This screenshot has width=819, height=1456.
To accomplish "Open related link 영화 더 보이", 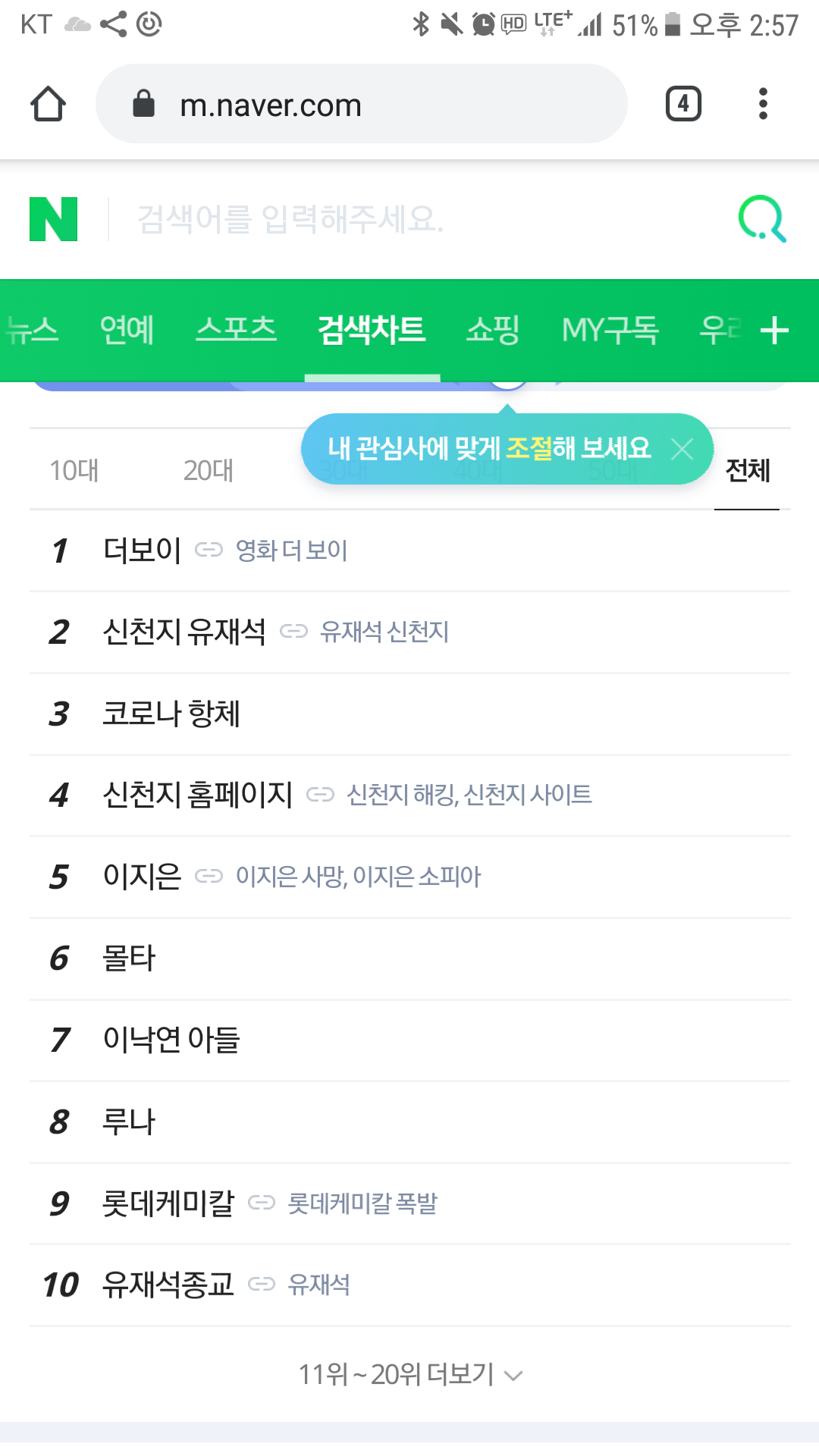I will pyautogui.click(x=291, y=551).
